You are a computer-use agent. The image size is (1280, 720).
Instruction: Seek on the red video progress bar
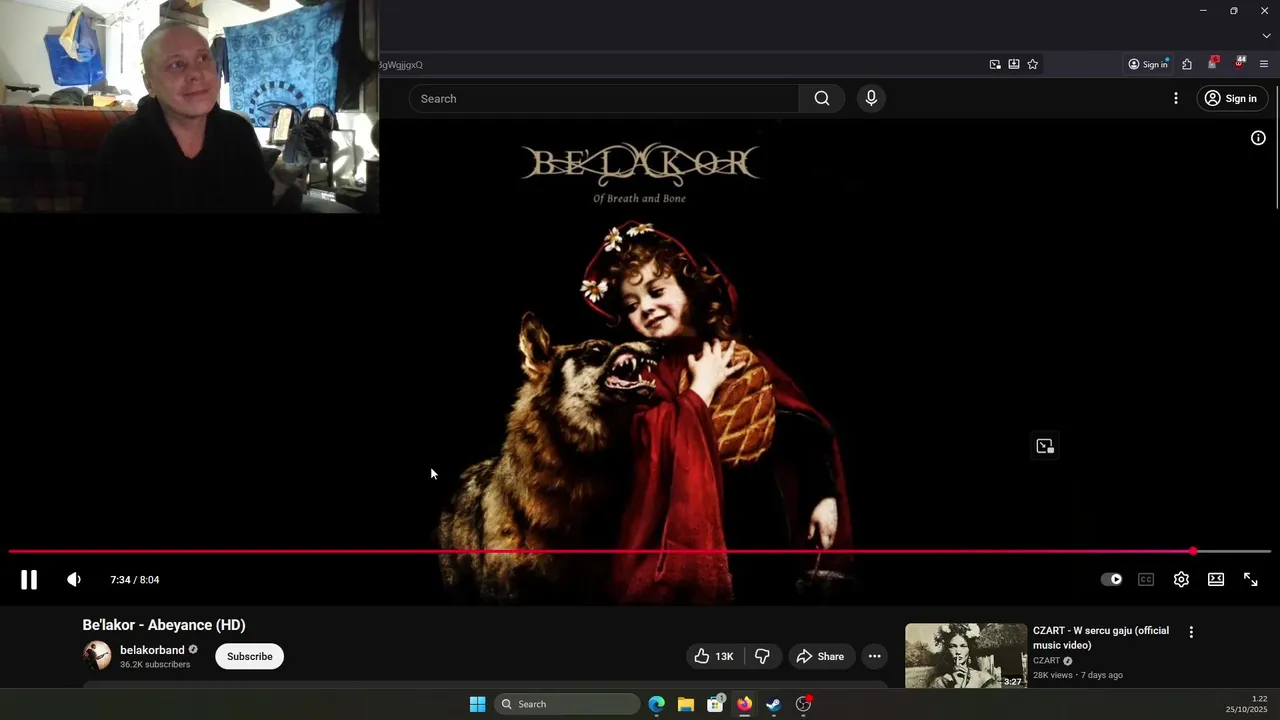[x=640, y=551]
